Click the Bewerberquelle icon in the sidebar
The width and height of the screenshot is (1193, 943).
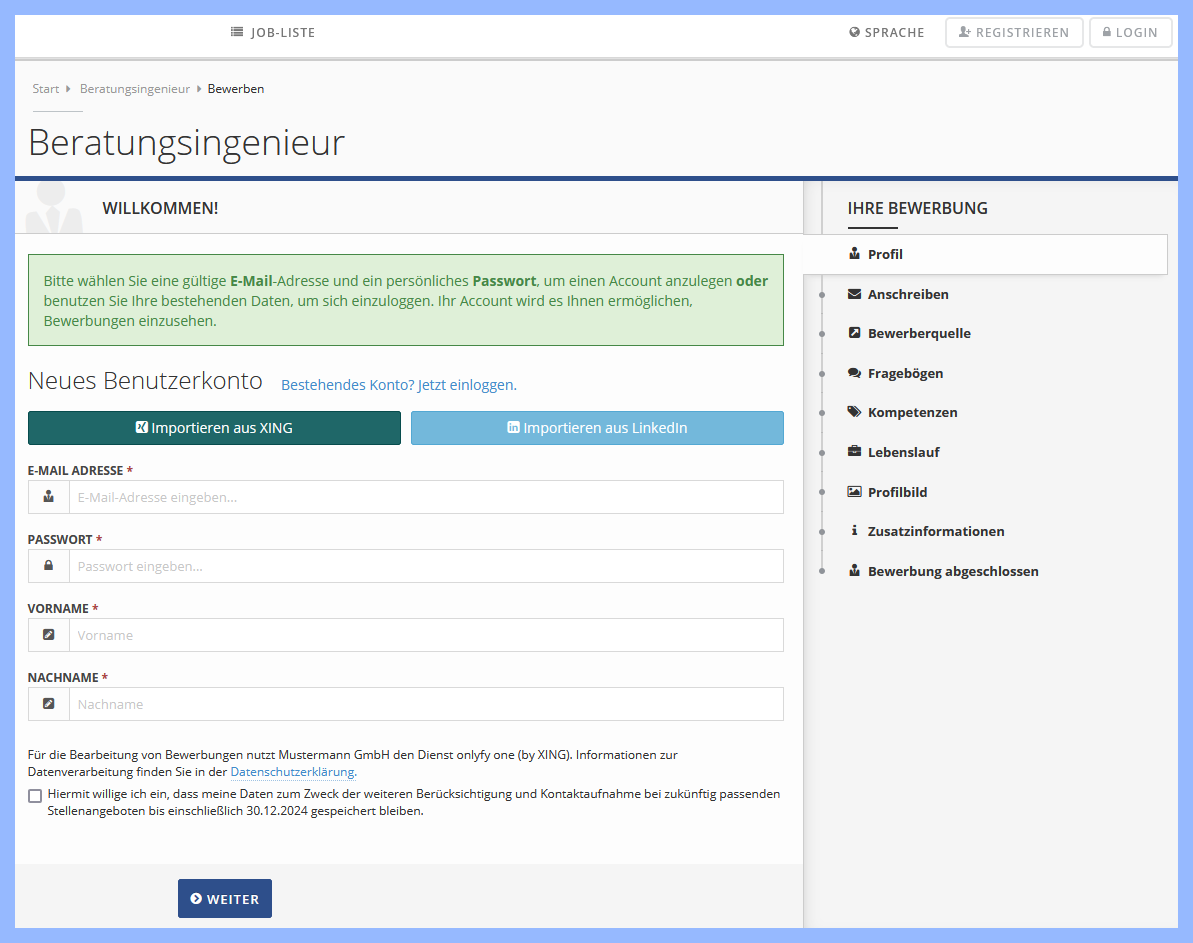852,332
